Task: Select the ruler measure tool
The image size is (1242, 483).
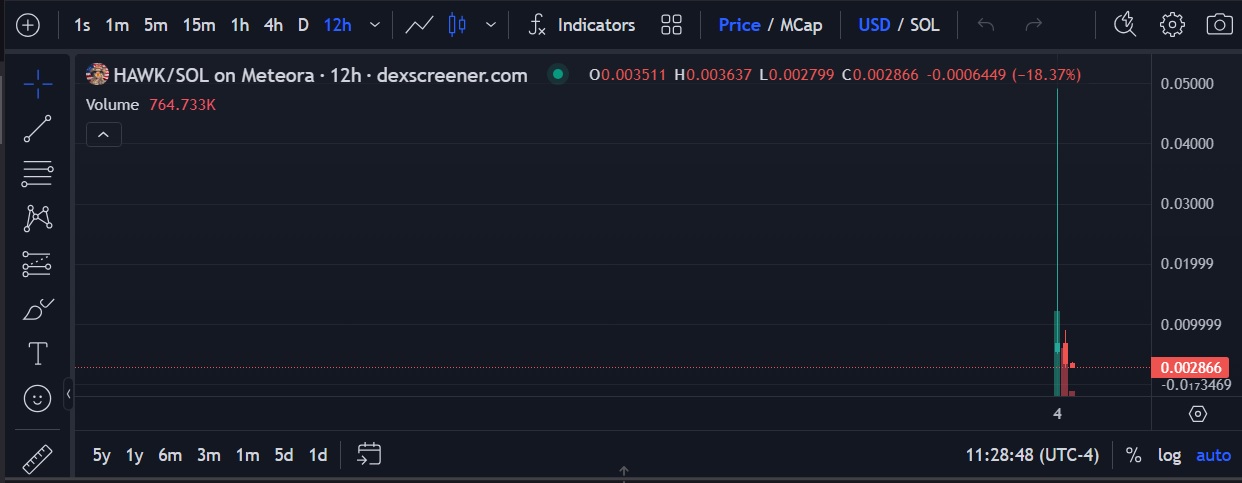Action: 37,458
